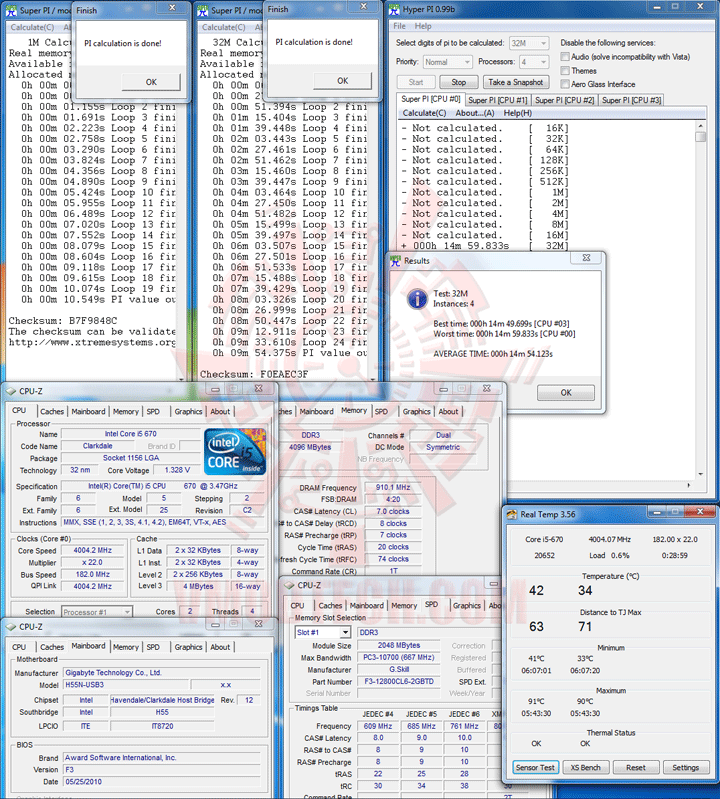720x799 pixels.
Task: Select Super PI [CPU #0] tab
Action: pyautogui.click(x=431, y=99)
